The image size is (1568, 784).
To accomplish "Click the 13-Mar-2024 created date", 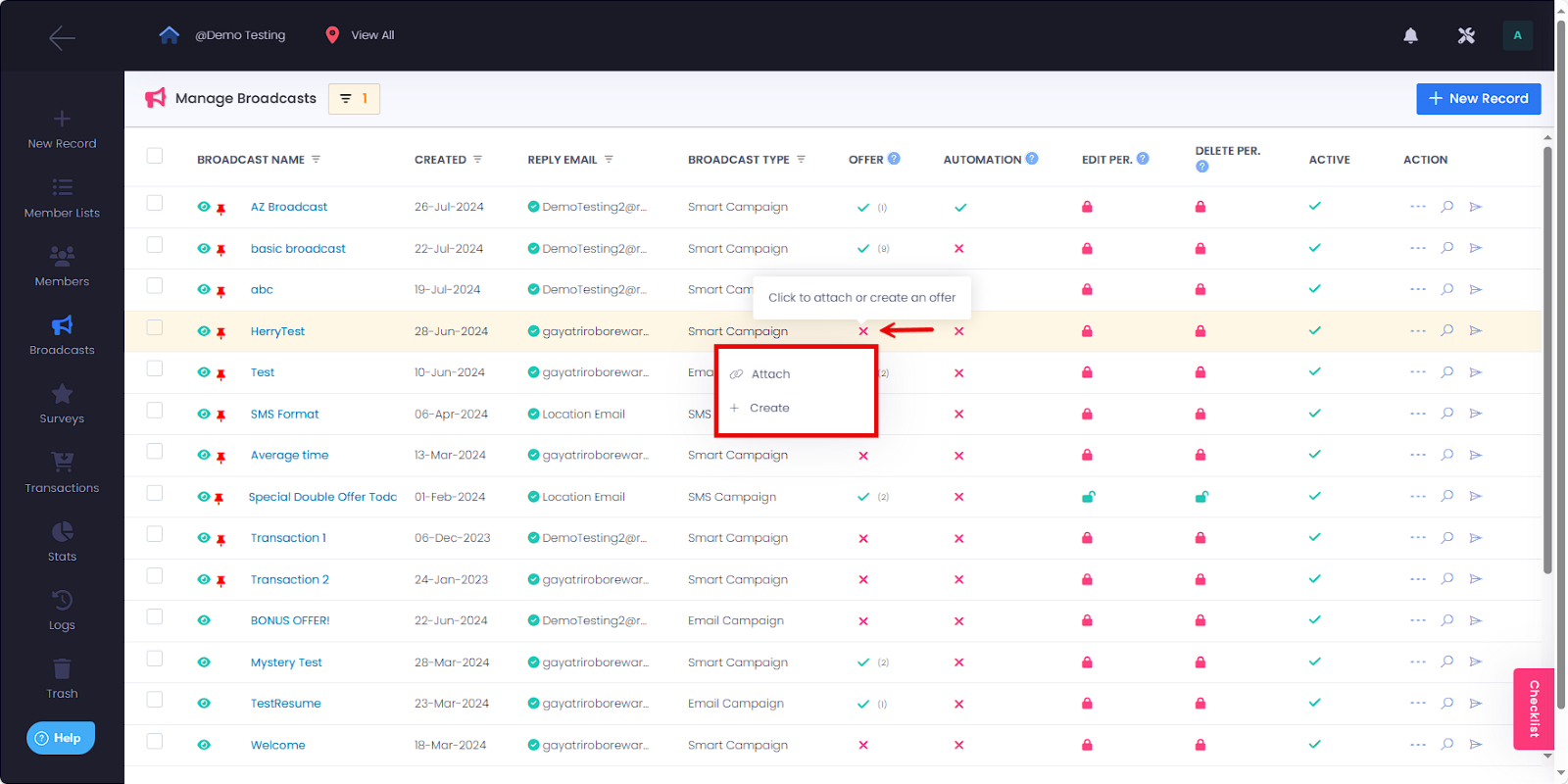I will pos(450,455).
